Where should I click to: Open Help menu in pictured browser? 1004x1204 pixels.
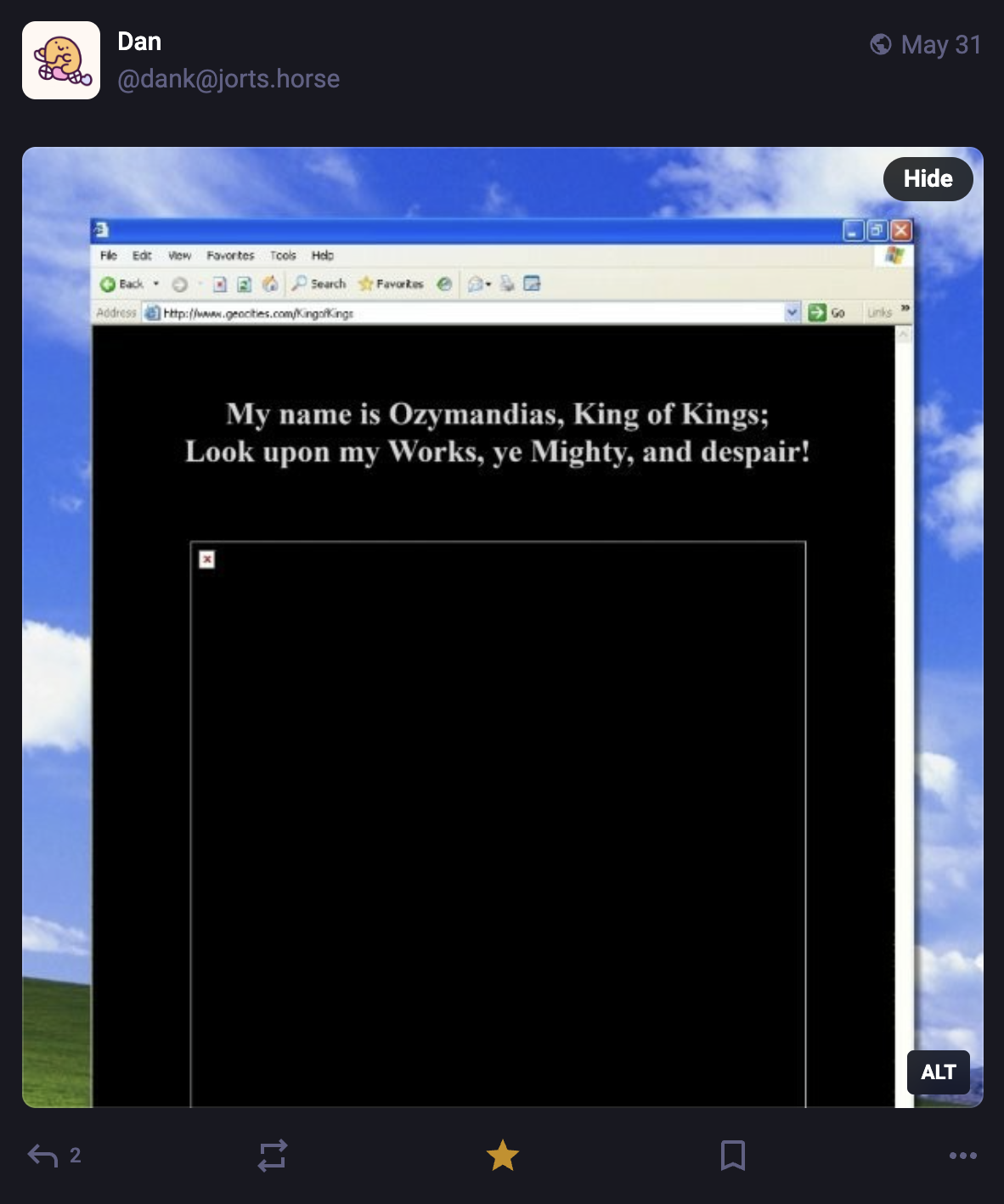coord(323,256)
